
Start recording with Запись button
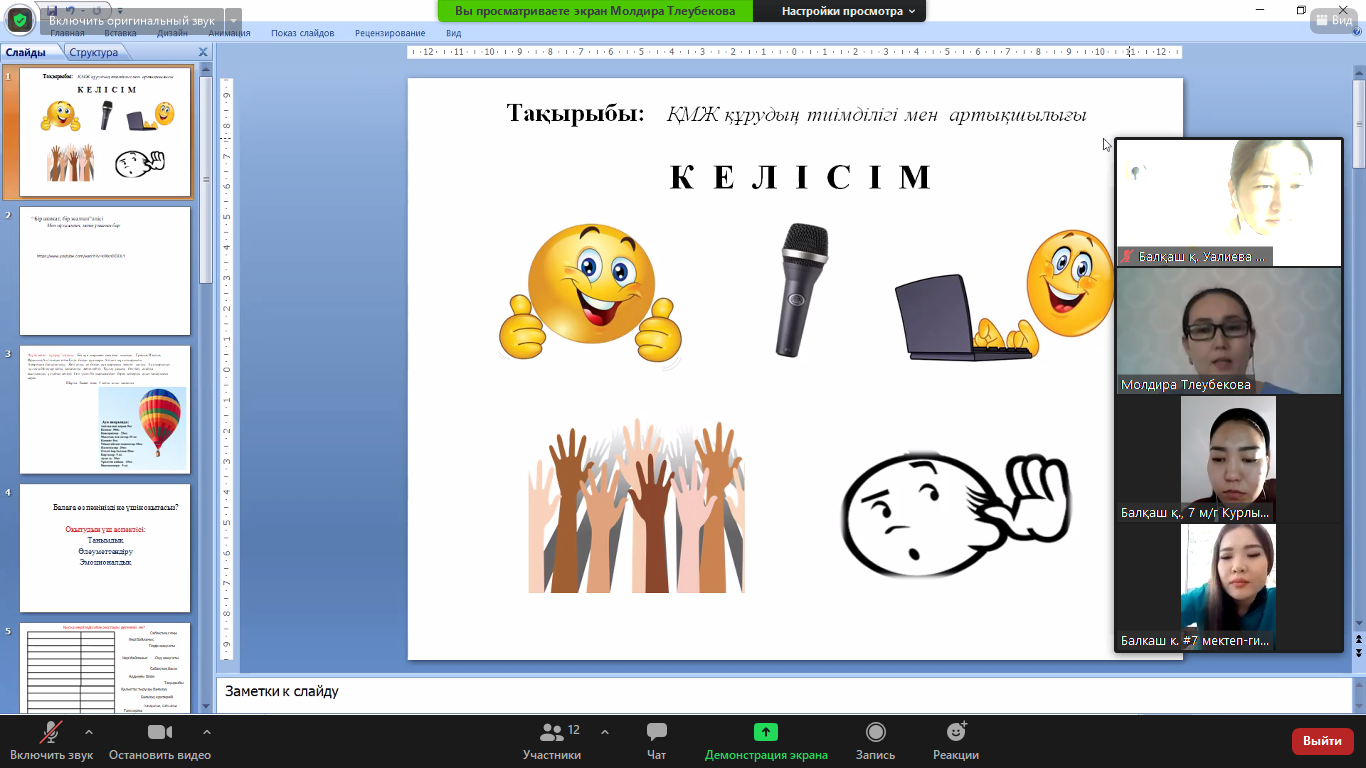[x=875, y=732]
